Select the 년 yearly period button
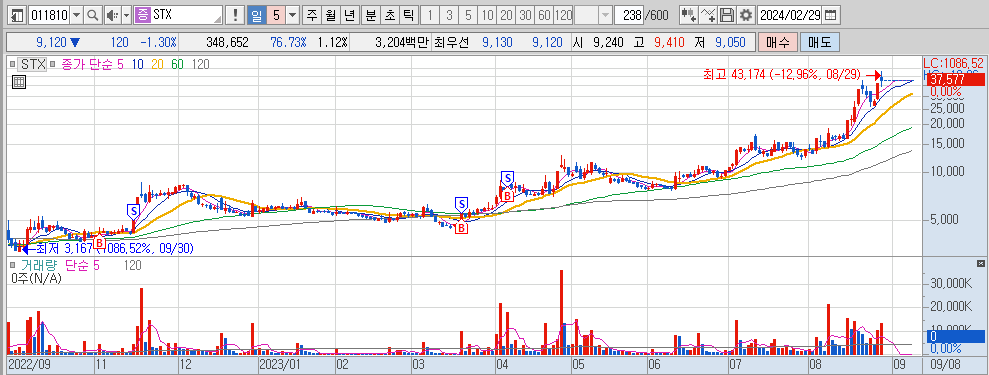The height and width of the screenshot is (375, 989). pos(349,15)
